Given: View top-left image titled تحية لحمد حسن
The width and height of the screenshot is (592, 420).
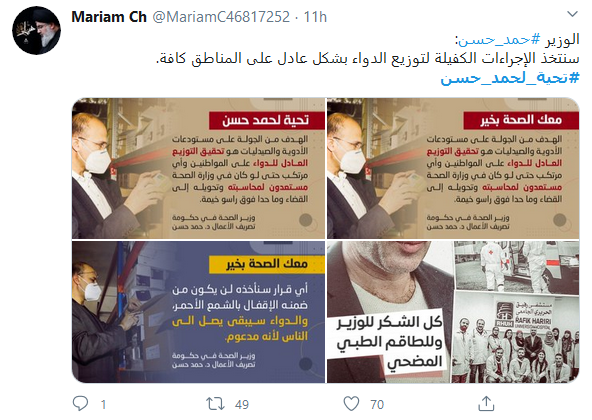Looking at the screenshot, I should pos(199,168).
